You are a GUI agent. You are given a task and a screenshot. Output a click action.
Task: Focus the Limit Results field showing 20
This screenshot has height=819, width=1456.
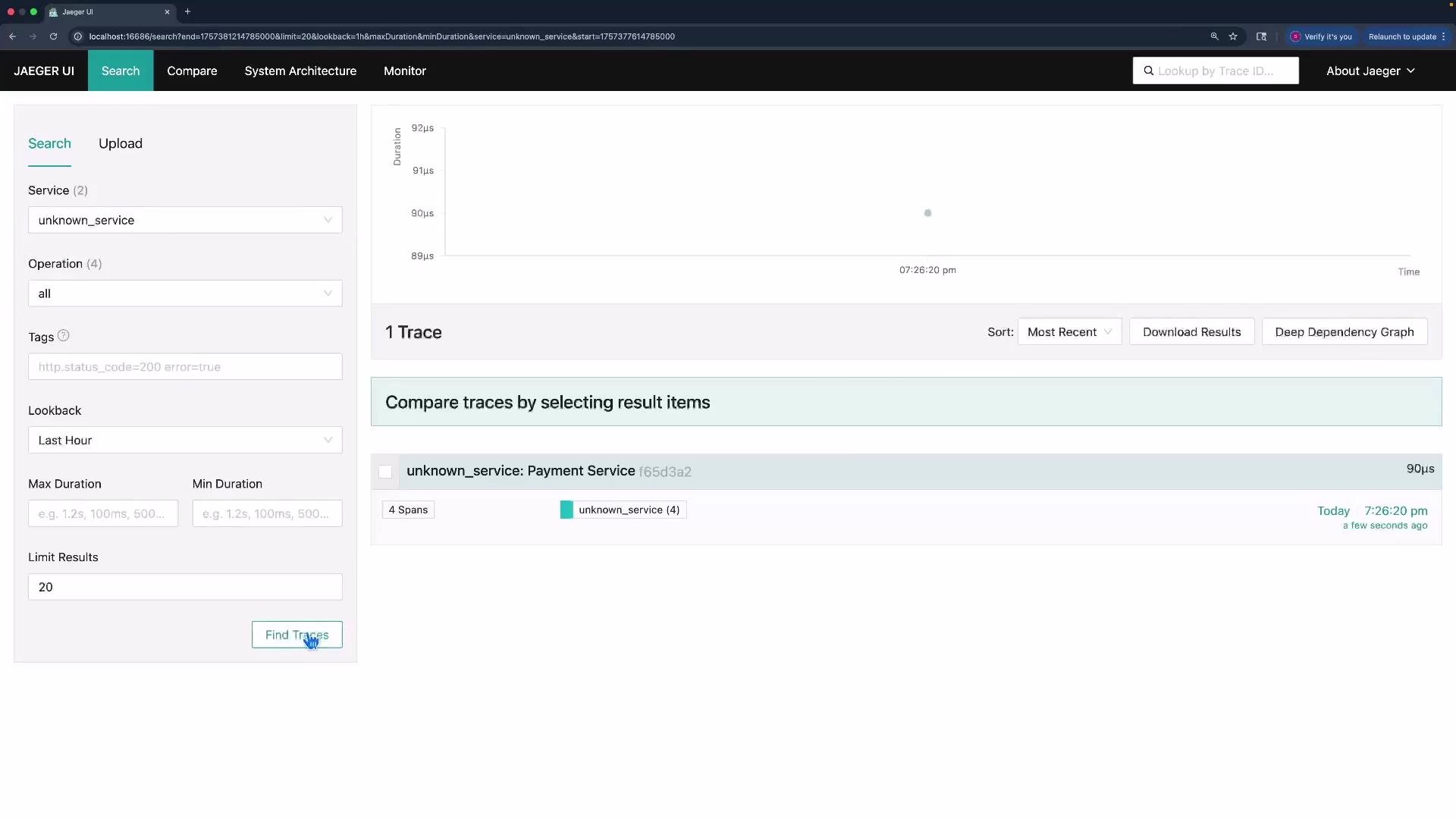pos(185,587)
